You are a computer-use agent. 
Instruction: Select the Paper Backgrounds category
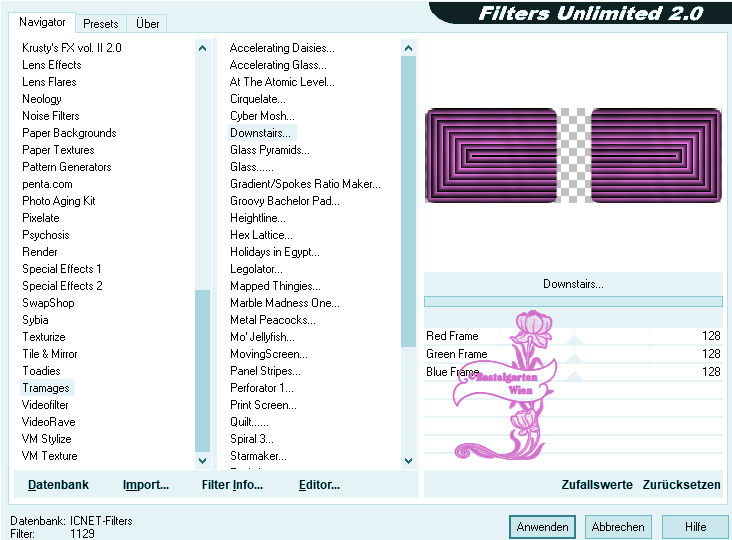click(x=69, y=133)
